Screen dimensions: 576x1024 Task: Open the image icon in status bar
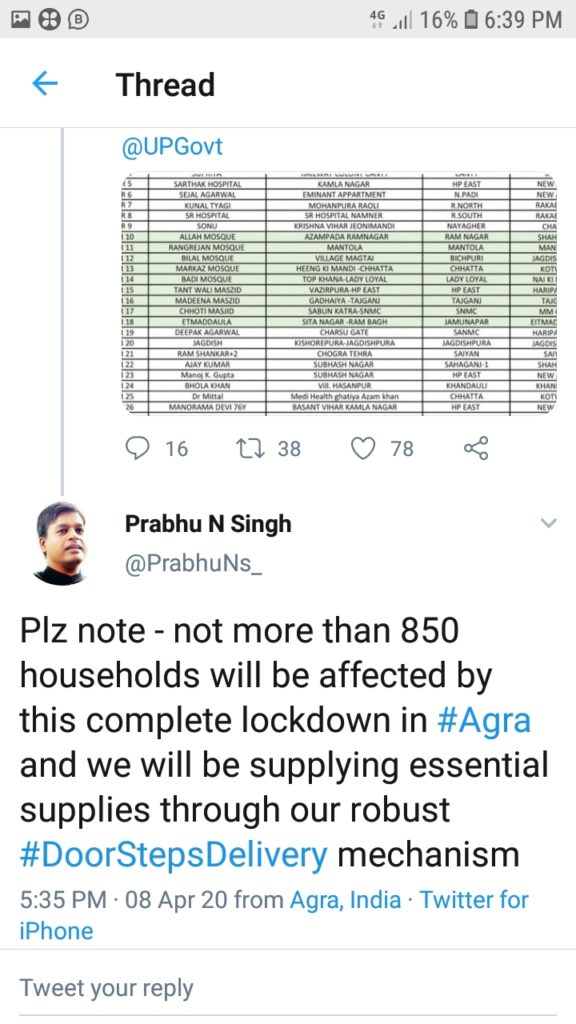(x=21, y=20)
